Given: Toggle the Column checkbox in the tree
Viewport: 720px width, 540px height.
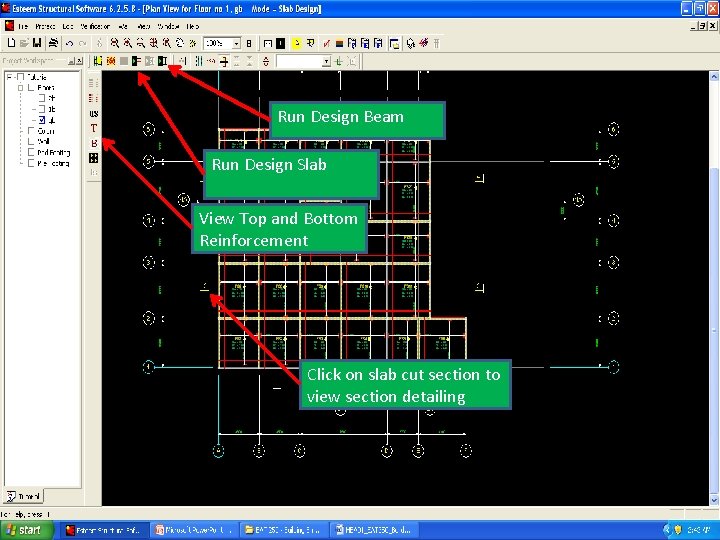Looking at the screenshot, I should [31, 131].
